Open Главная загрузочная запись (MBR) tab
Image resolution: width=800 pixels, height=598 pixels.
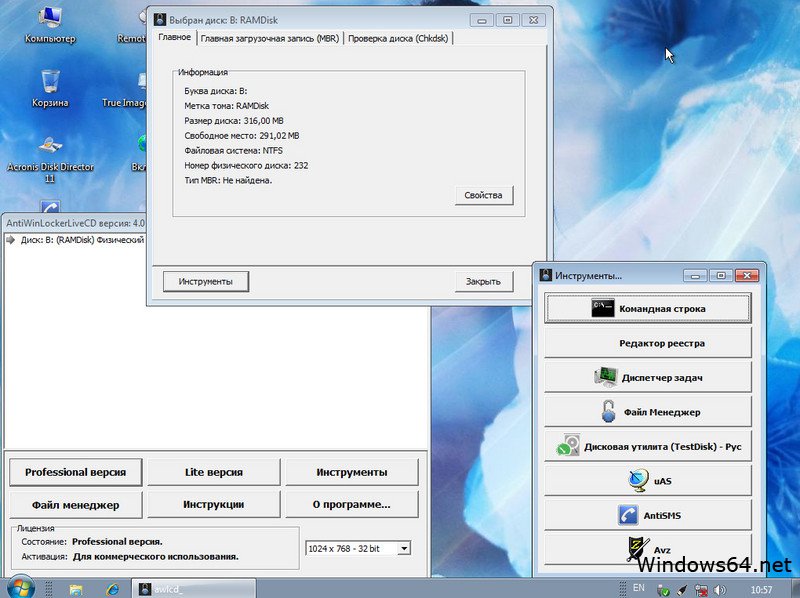pos(269,38)
